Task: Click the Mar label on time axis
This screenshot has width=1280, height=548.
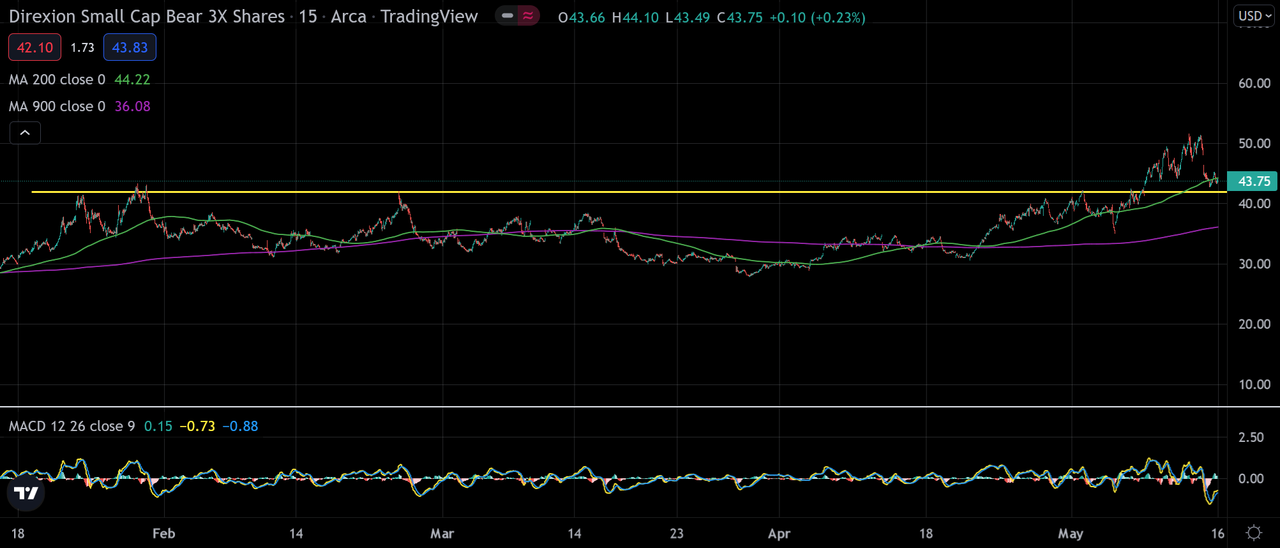Action: (442, 532)
